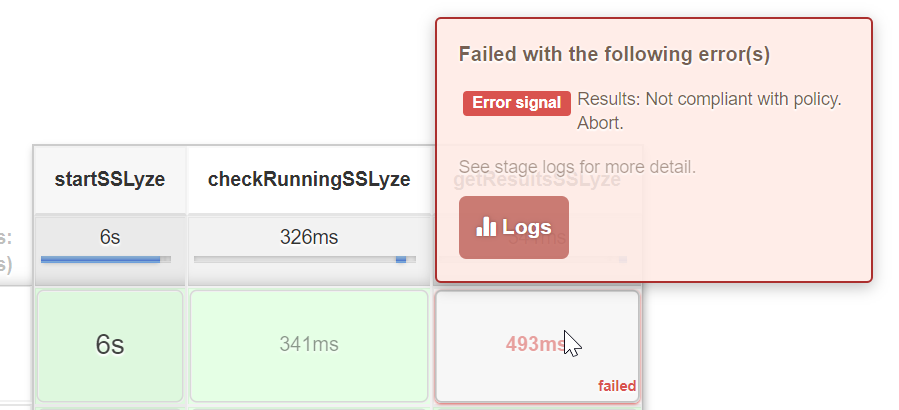Open the green 341ms stage cell
The height and width of the screenshot is (410, 899).
309,345
